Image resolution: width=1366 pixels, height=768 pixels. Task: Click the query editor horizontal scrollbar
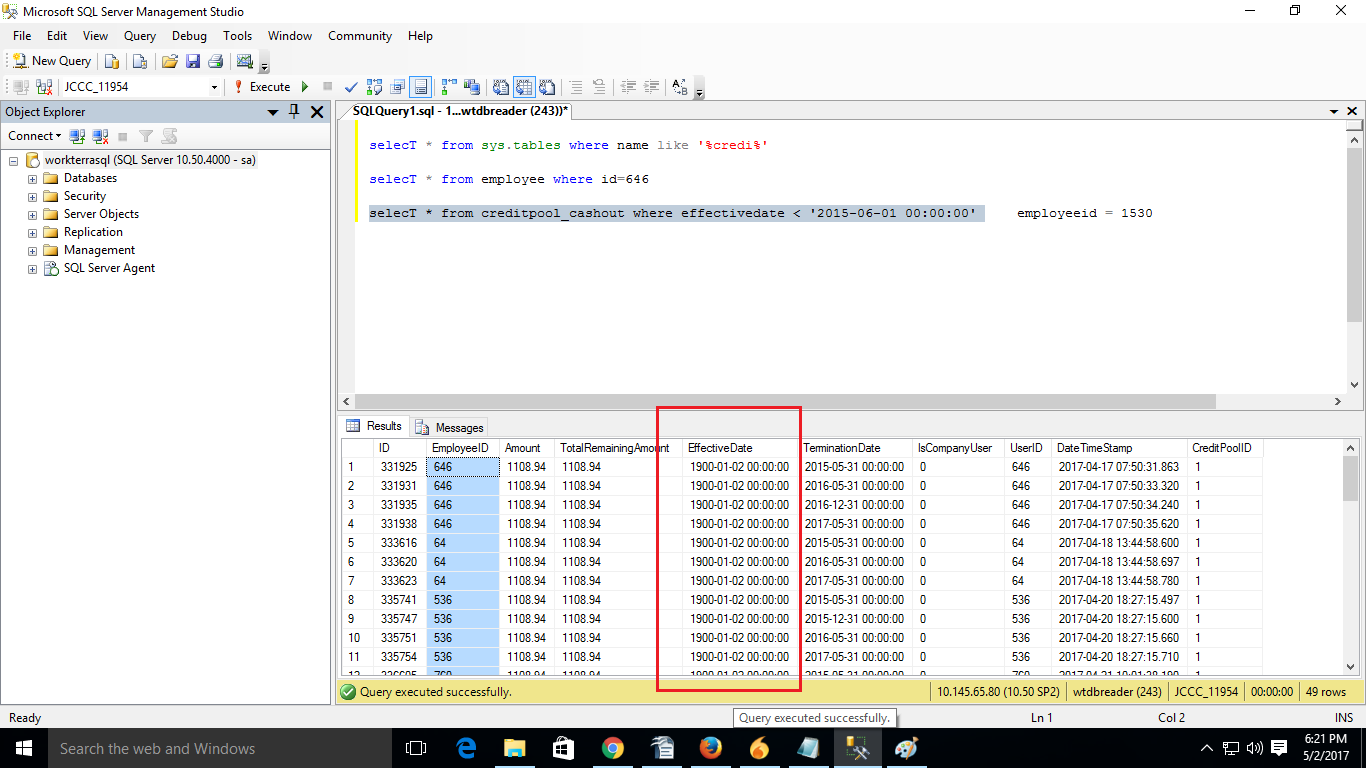pyautogui.click(x=785, y=401)
